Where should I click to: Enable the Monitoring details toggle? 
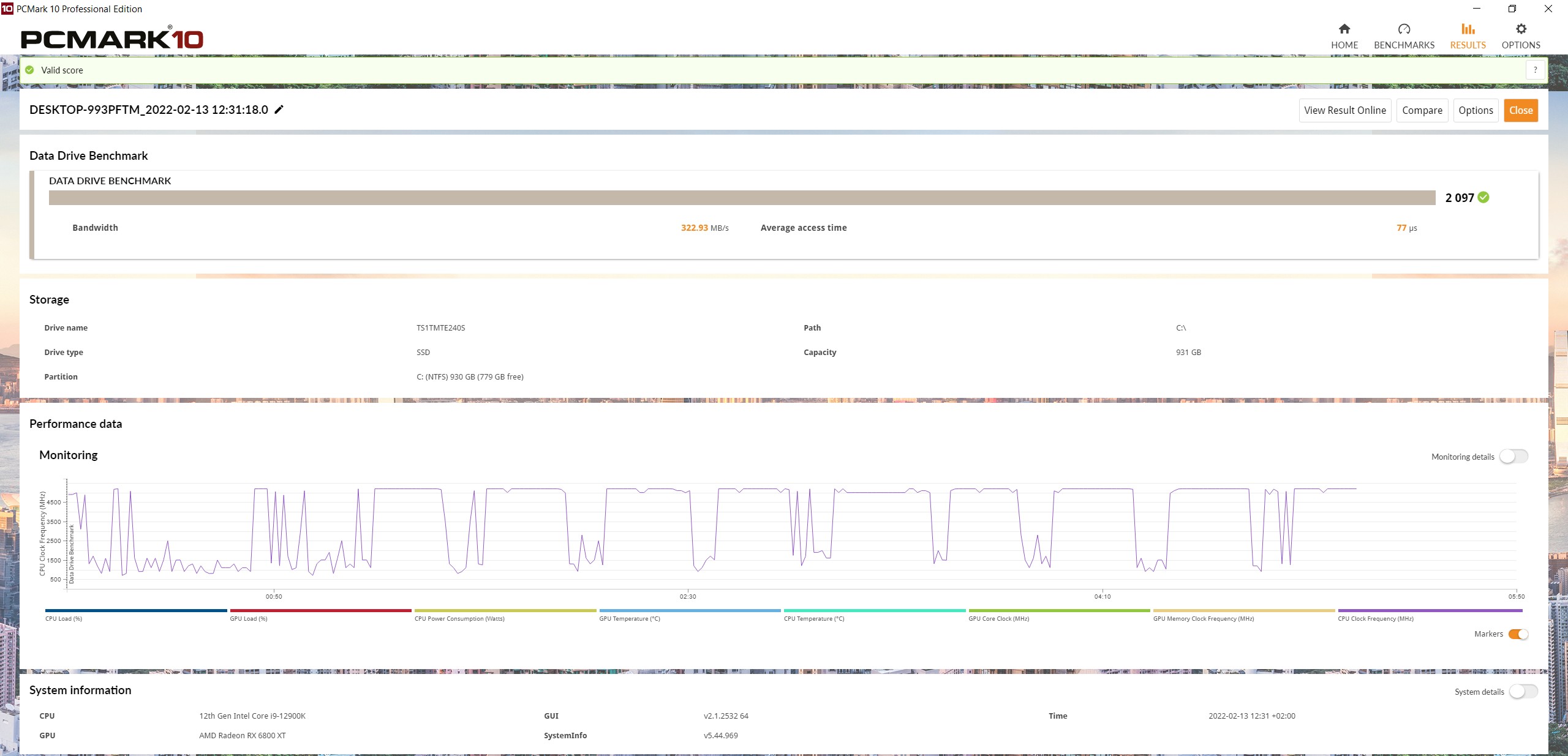point(1513,457)
